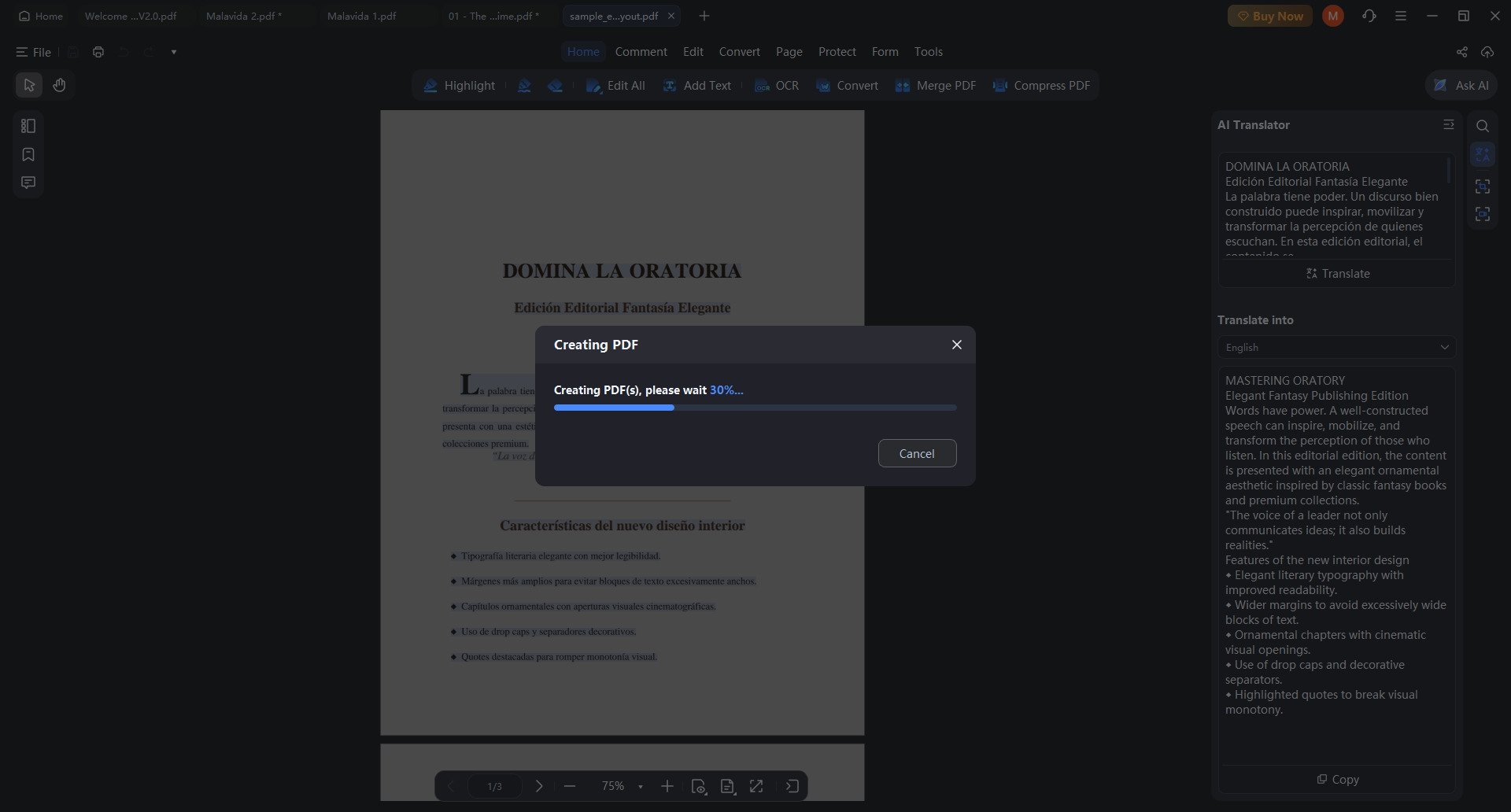Viewport: 1511px width, 812px height.
Task: Click the page number field 1/3
Action: click(x=494, y=786)
